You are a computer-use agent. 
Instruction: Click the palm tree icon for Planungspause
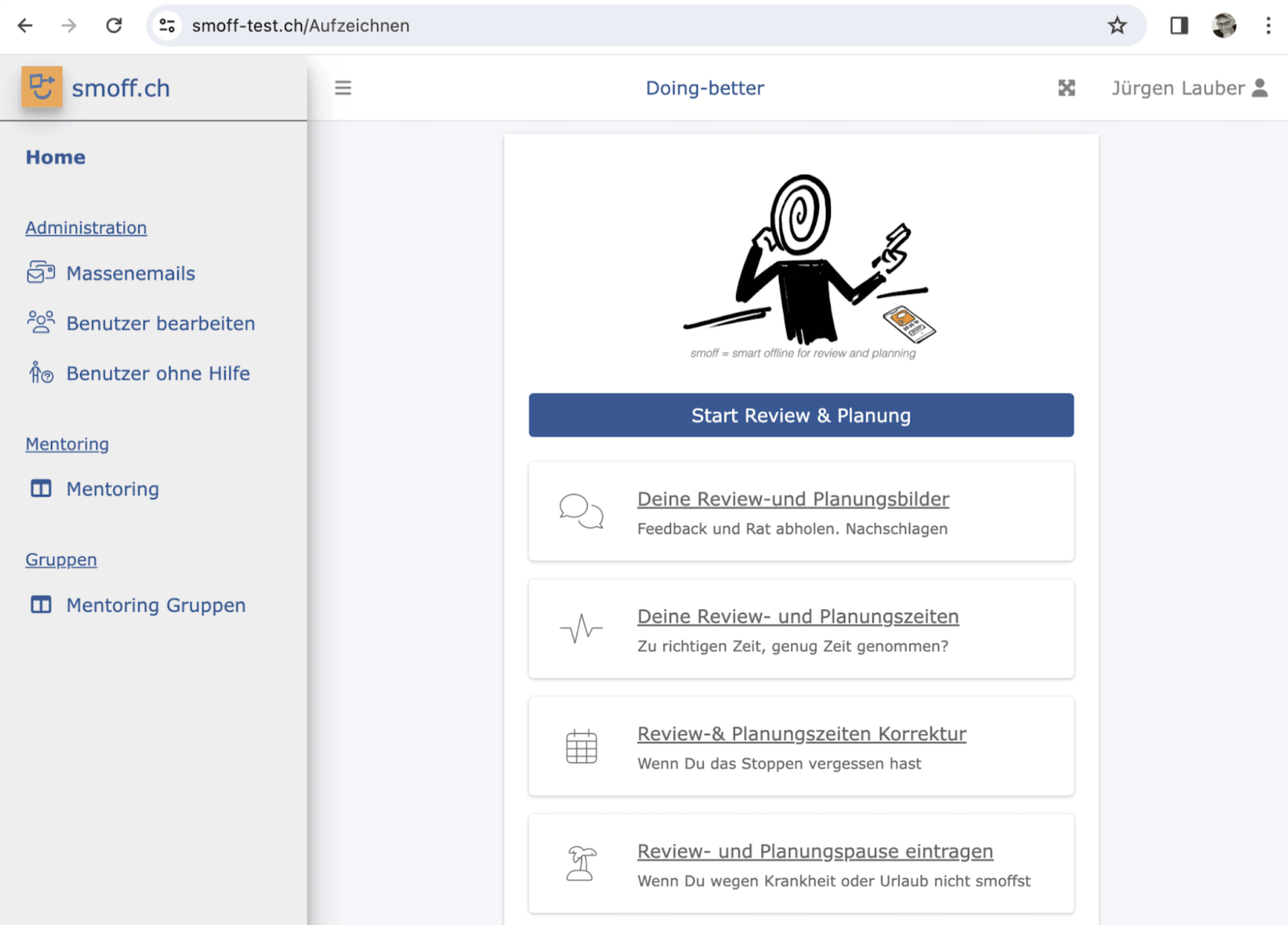[581, 863]
